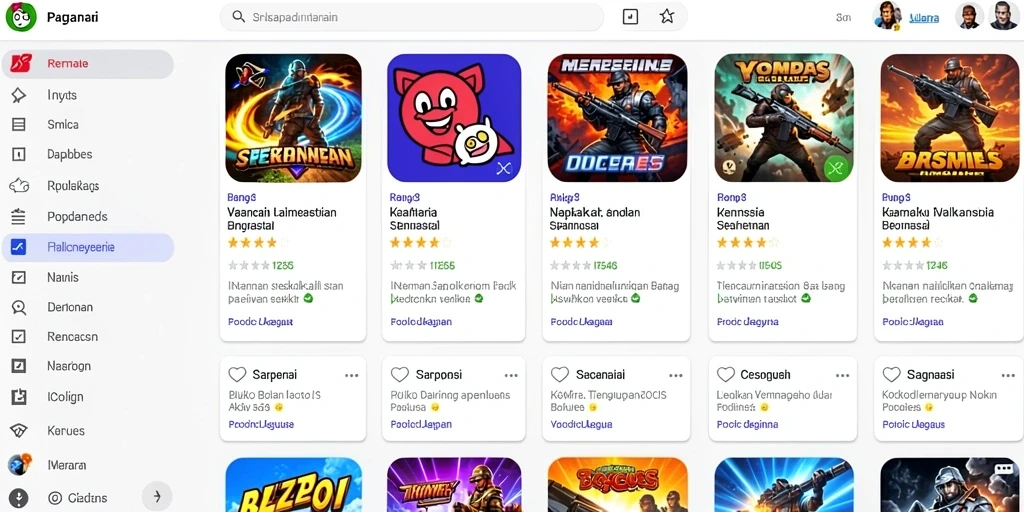Image resolution: width=1024 pixels, height=512 pixels.
Task: Select Remate in the sidebar
Action: 88,64
